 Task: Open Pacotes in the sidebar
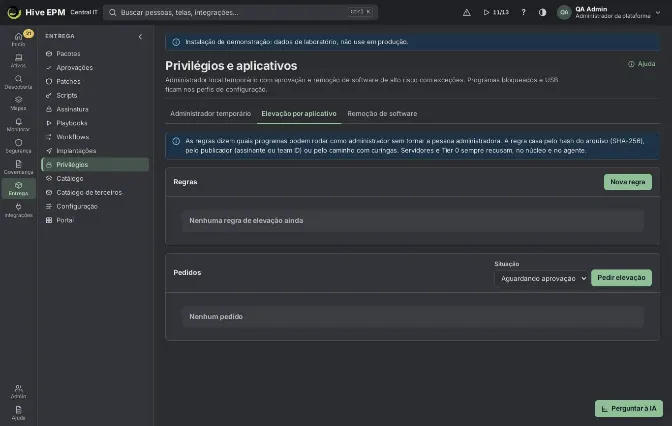pyautogui.click(x=95, y=54)
